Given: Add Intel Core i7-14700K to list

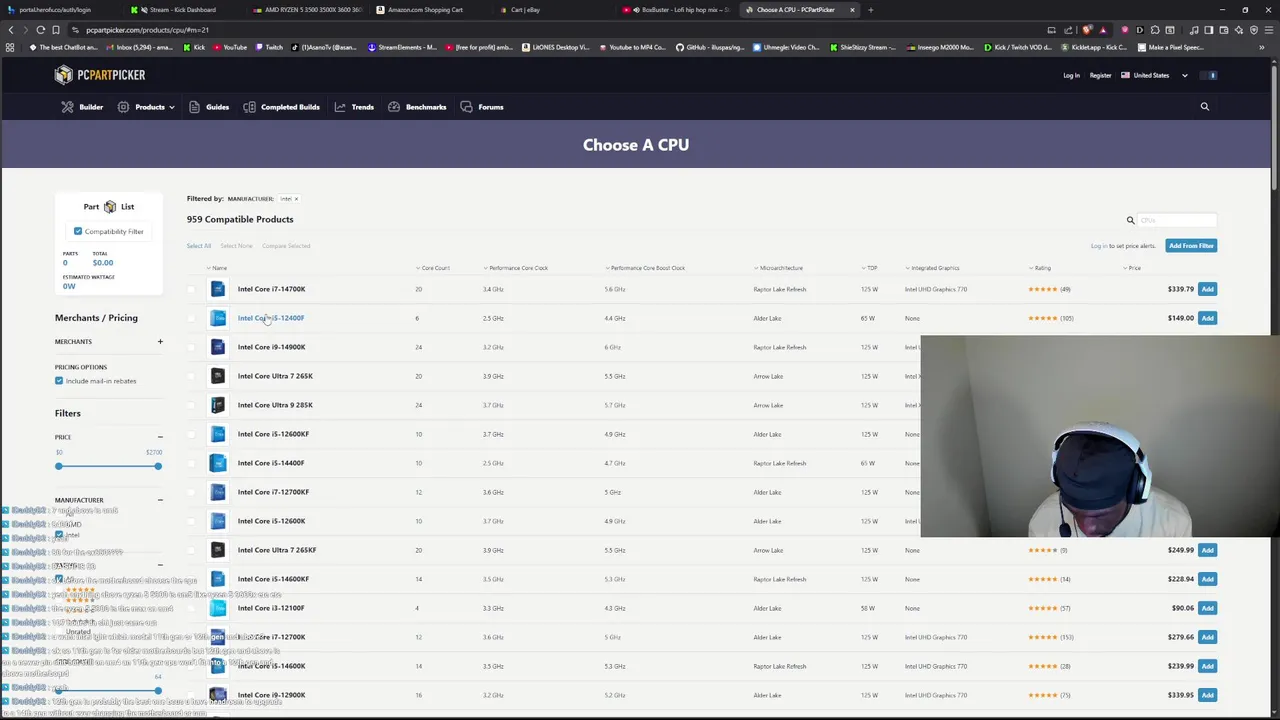Looking at the screenshot, I should tap(1207, 289).
